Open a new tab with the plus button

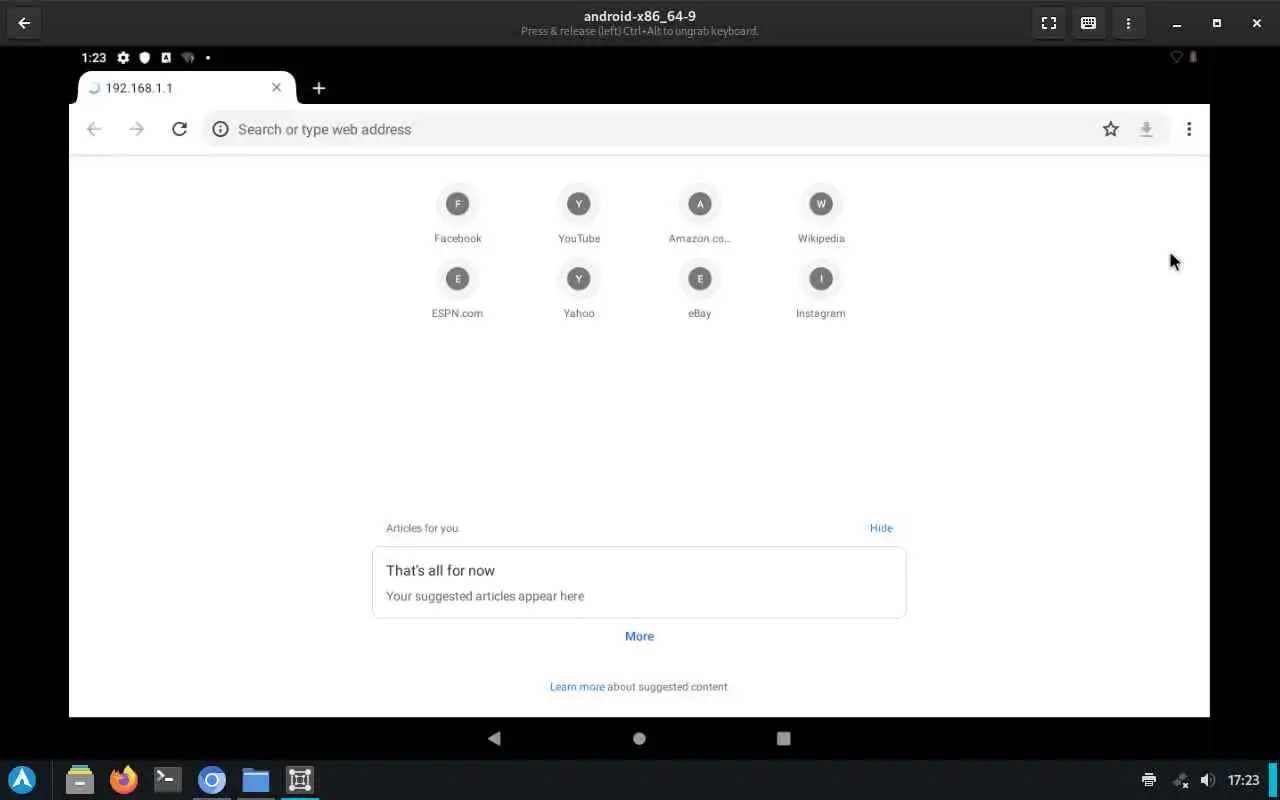tap(318, 88)
